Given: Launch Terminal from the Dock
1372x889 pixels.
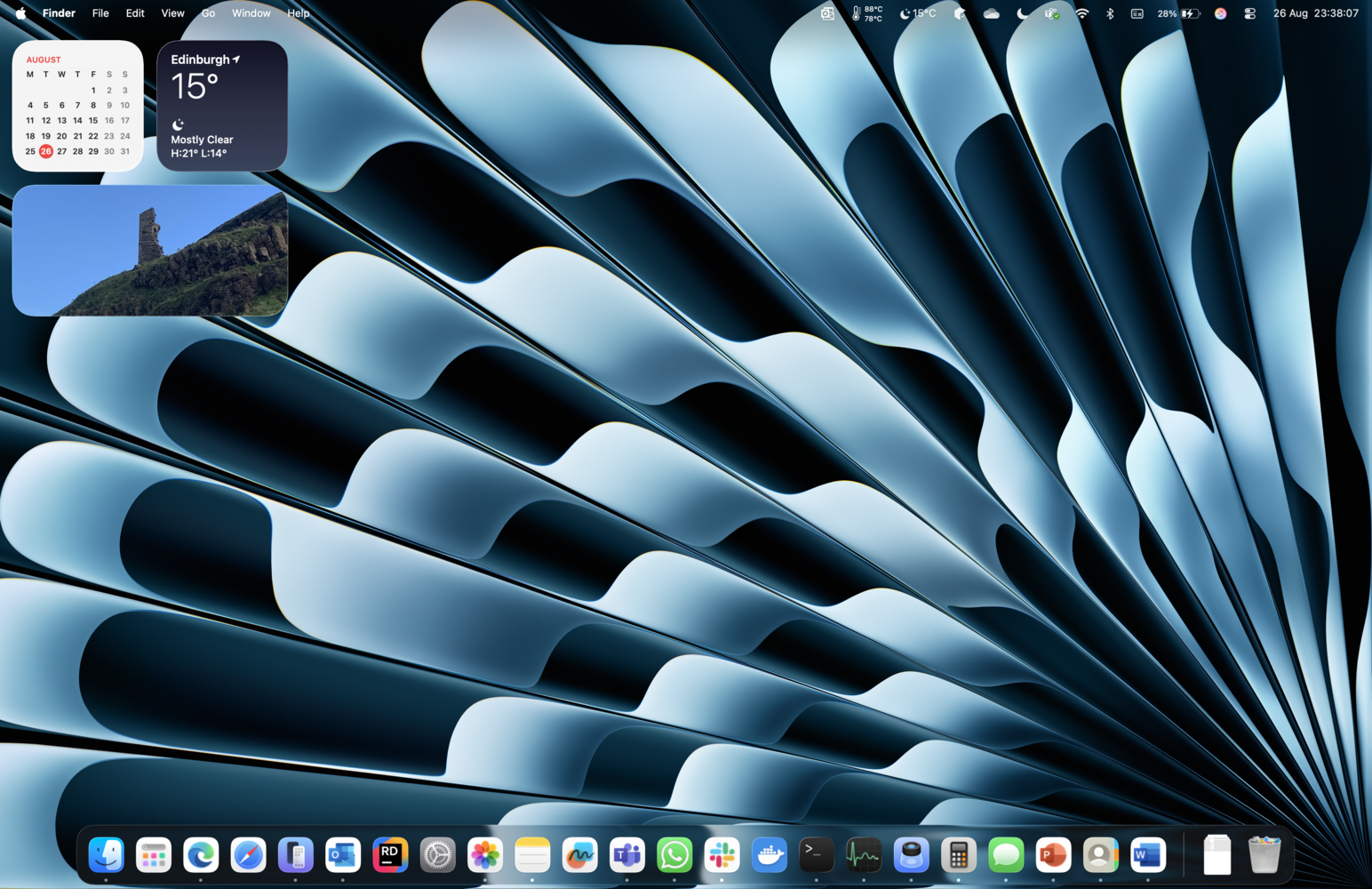Looking at the screenshot, I should pyautogui.click(x=817, y=855).
